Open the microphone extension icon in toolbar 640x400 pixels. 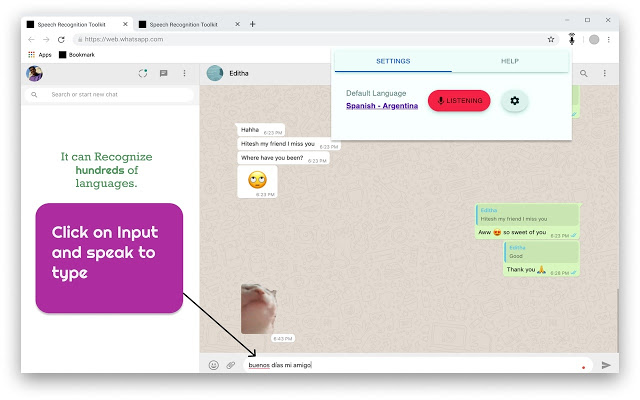click(x=572, y=39)
